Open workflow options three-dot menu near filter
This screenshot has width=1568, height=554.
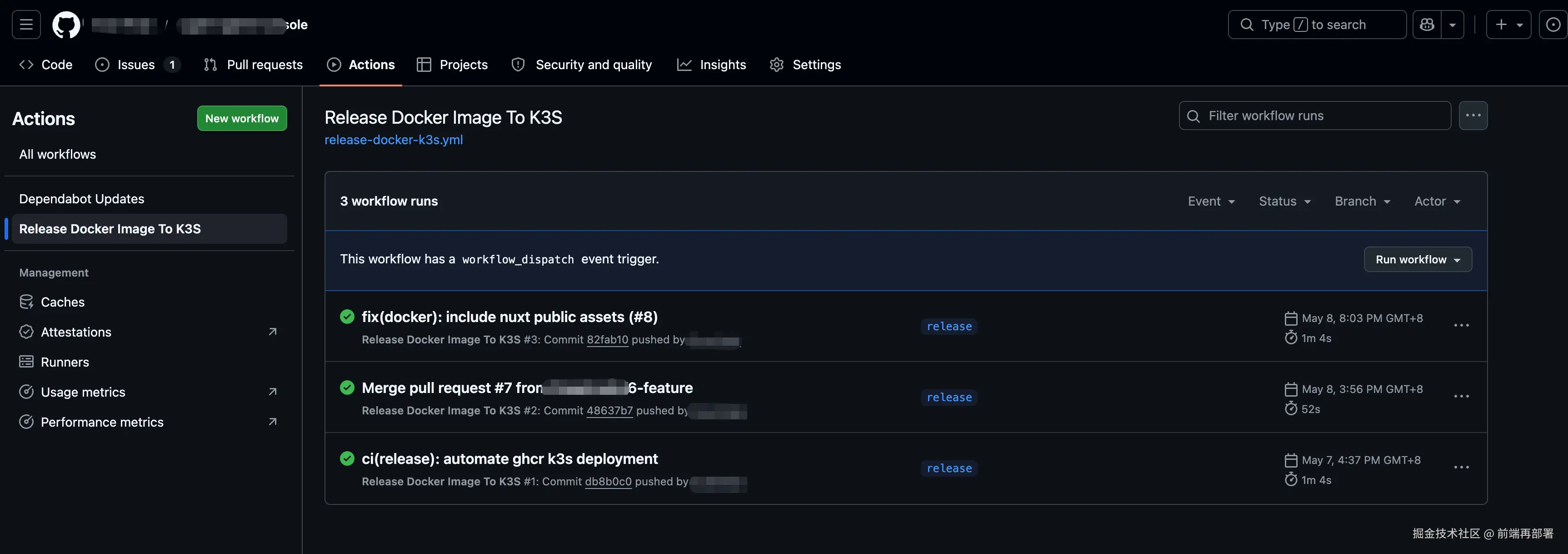[x=1473, y=115]
